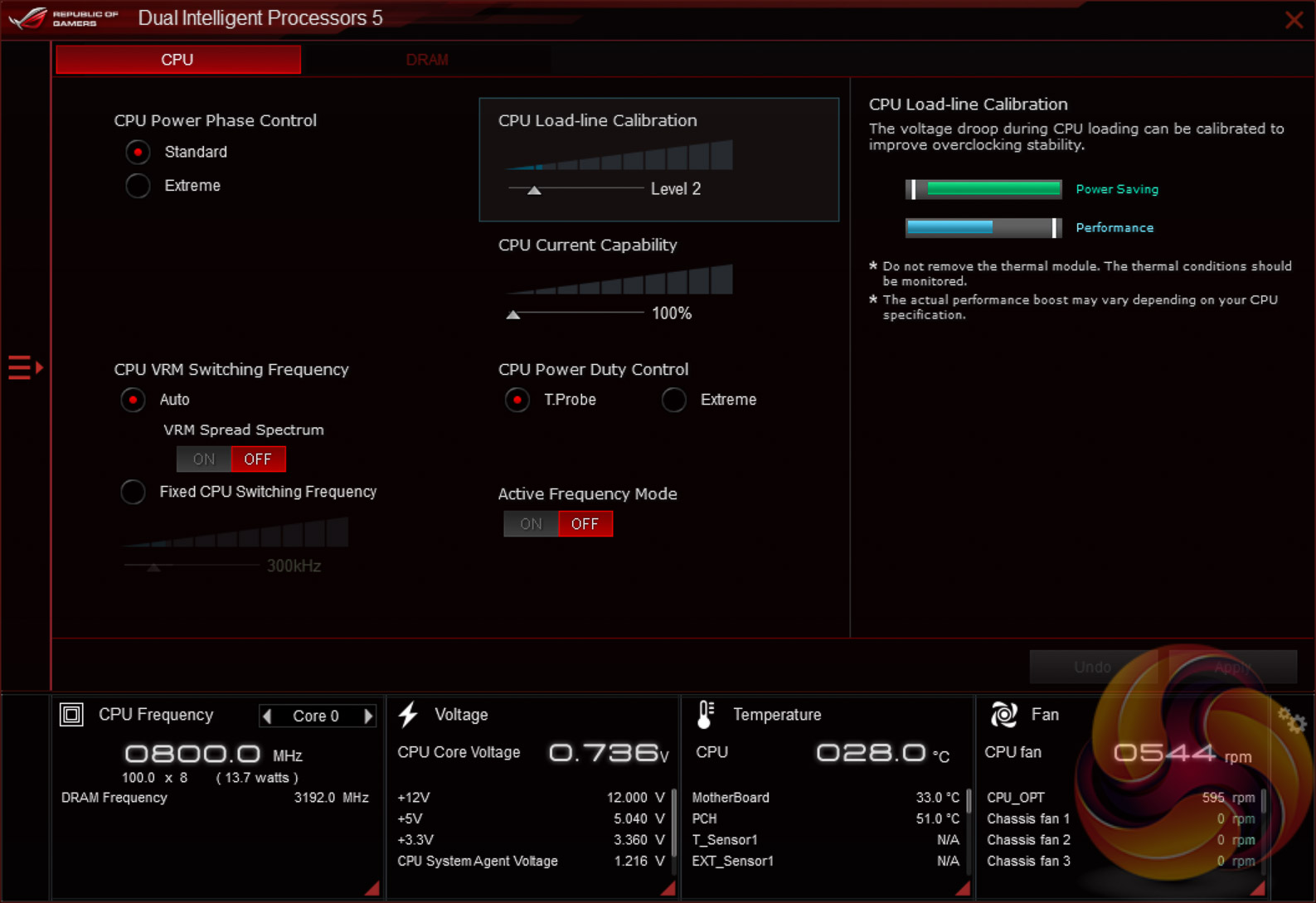Click the Undo button
This screenshot has height=903, width=1316.
tap(1093, 667)
